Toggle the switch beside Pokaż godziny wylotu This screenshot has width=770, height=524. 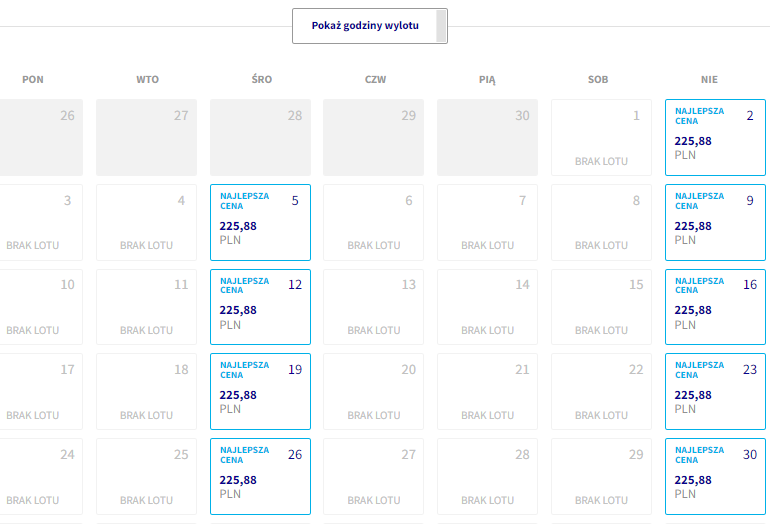(441, 26)
